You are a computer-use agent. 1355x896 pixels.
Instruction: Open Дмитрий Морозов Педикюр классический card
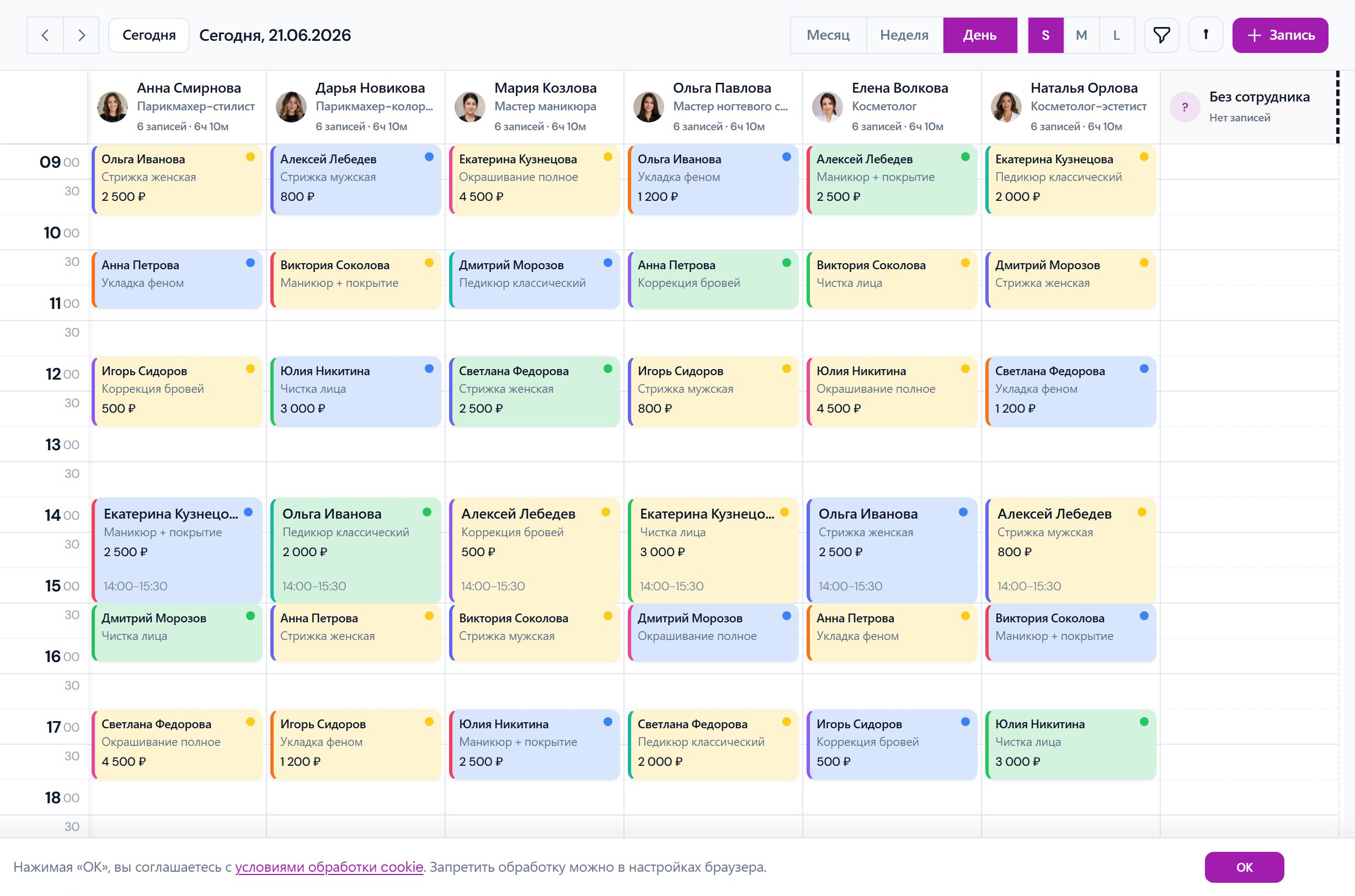coord(535,280)
